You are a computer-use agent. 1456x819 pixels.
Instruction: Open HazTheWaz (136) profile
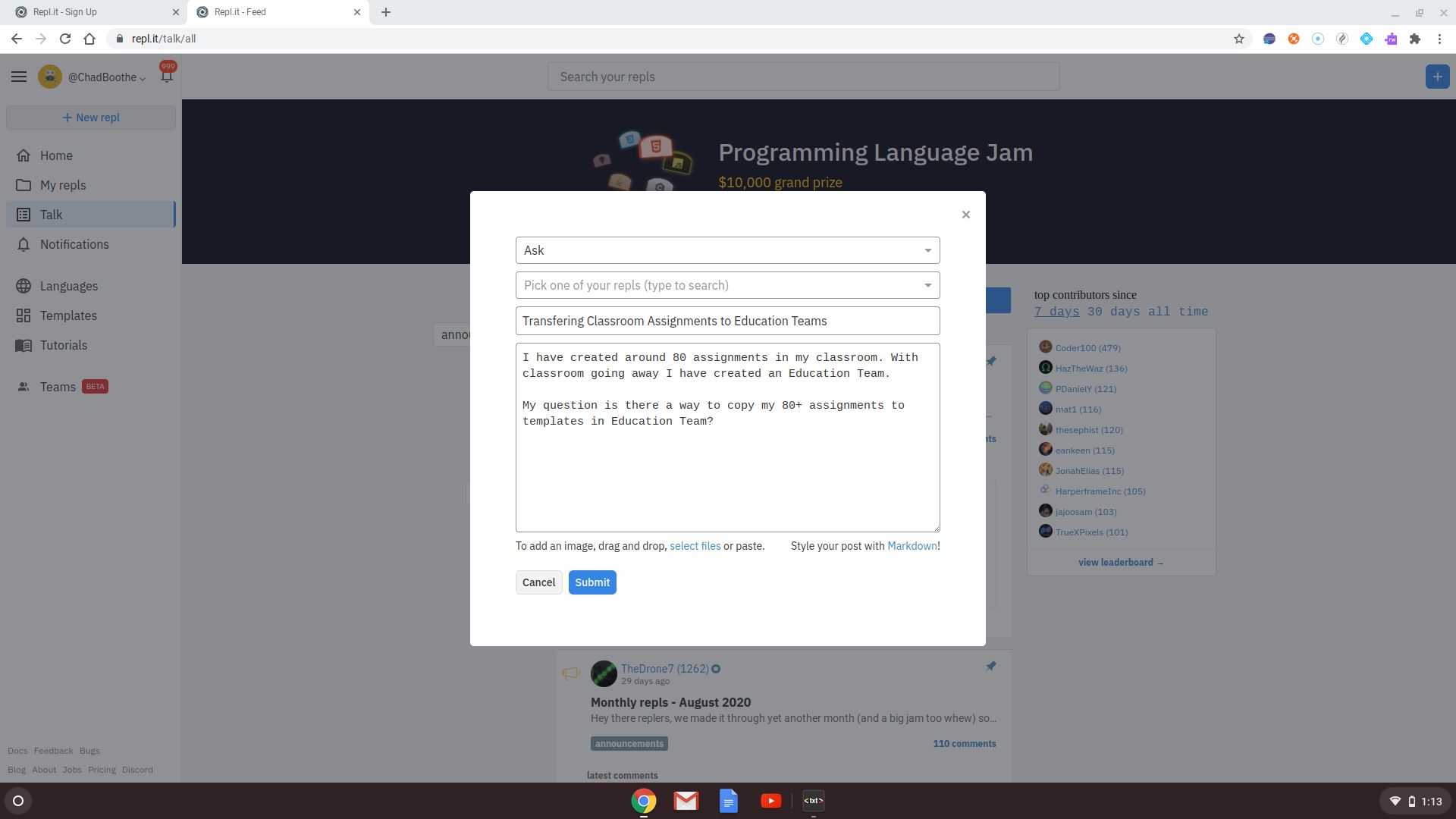(1090, 369)
